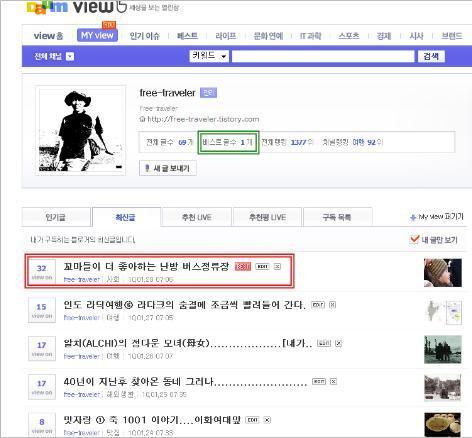Go to the 스포츠 section

coord(349,36)
